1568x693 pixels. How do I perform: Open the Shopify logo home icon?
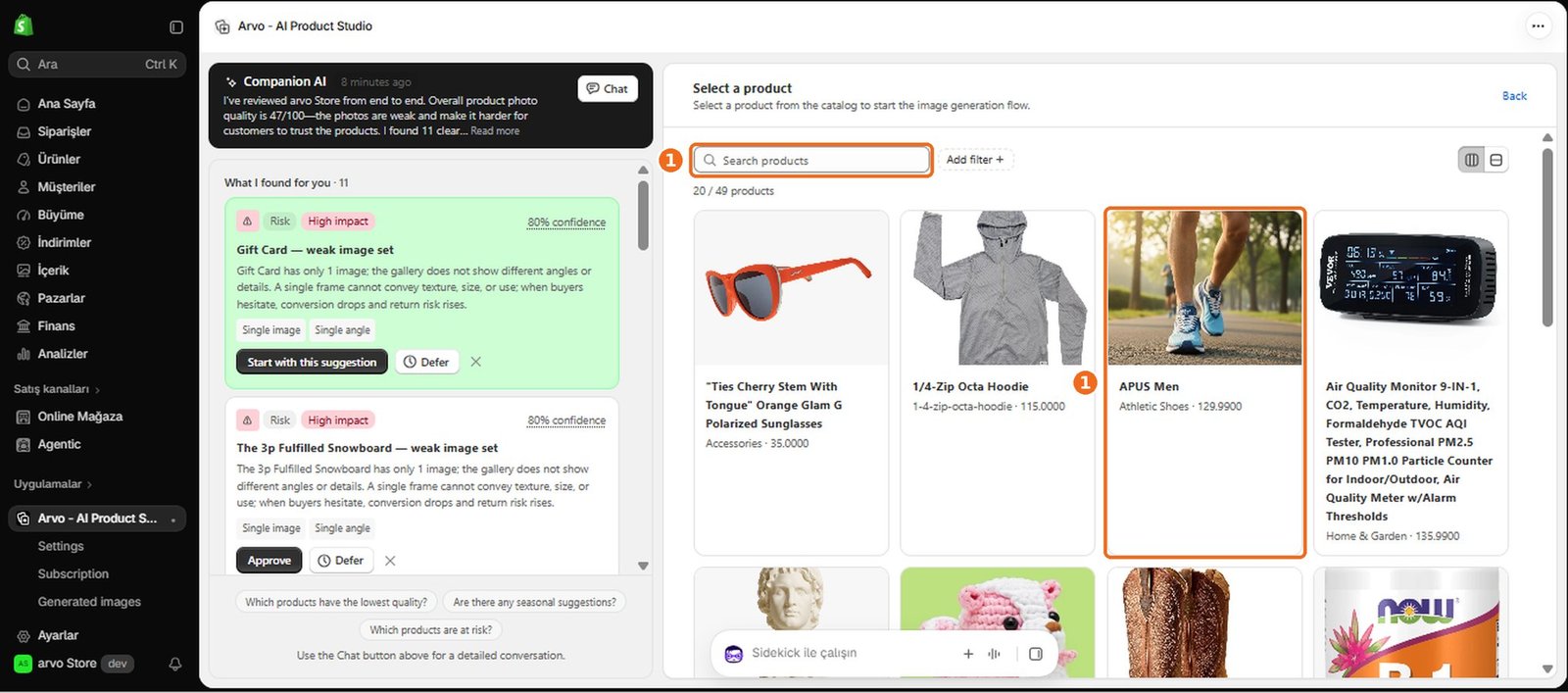point(24,25)
